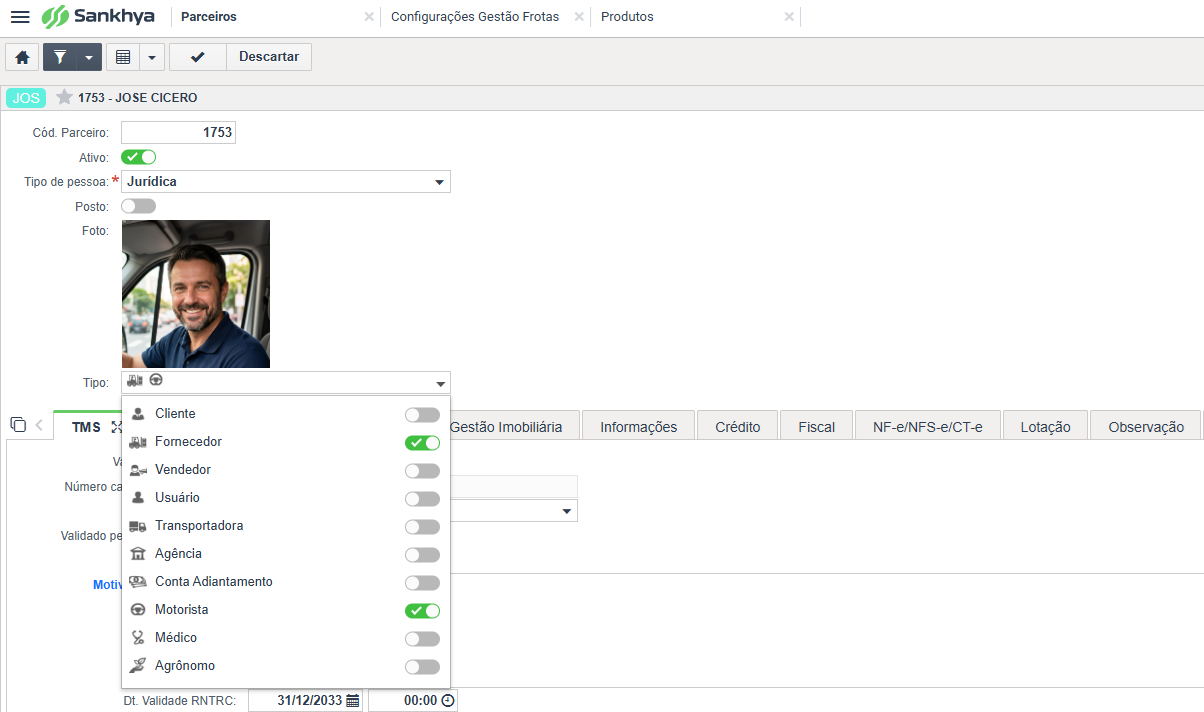This screenshot has height=712, width=1204.
Task: Go to the home screen icon
Action: pyautogui.click(x=22, y=57)
